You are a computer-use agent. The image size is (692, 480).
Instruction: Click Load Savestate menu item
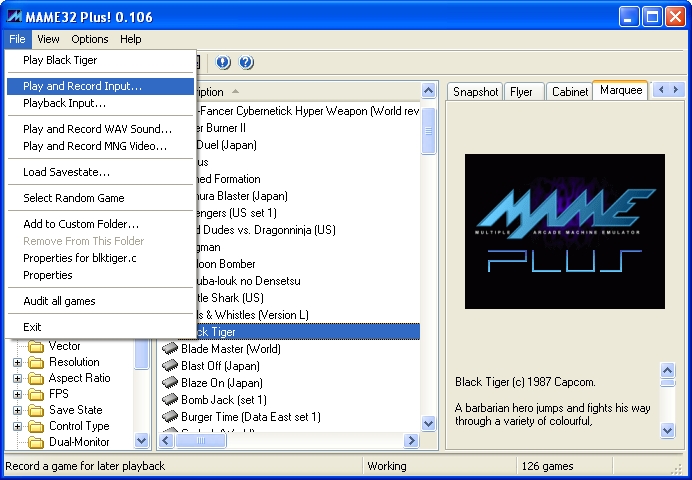(x=67, y=172)
